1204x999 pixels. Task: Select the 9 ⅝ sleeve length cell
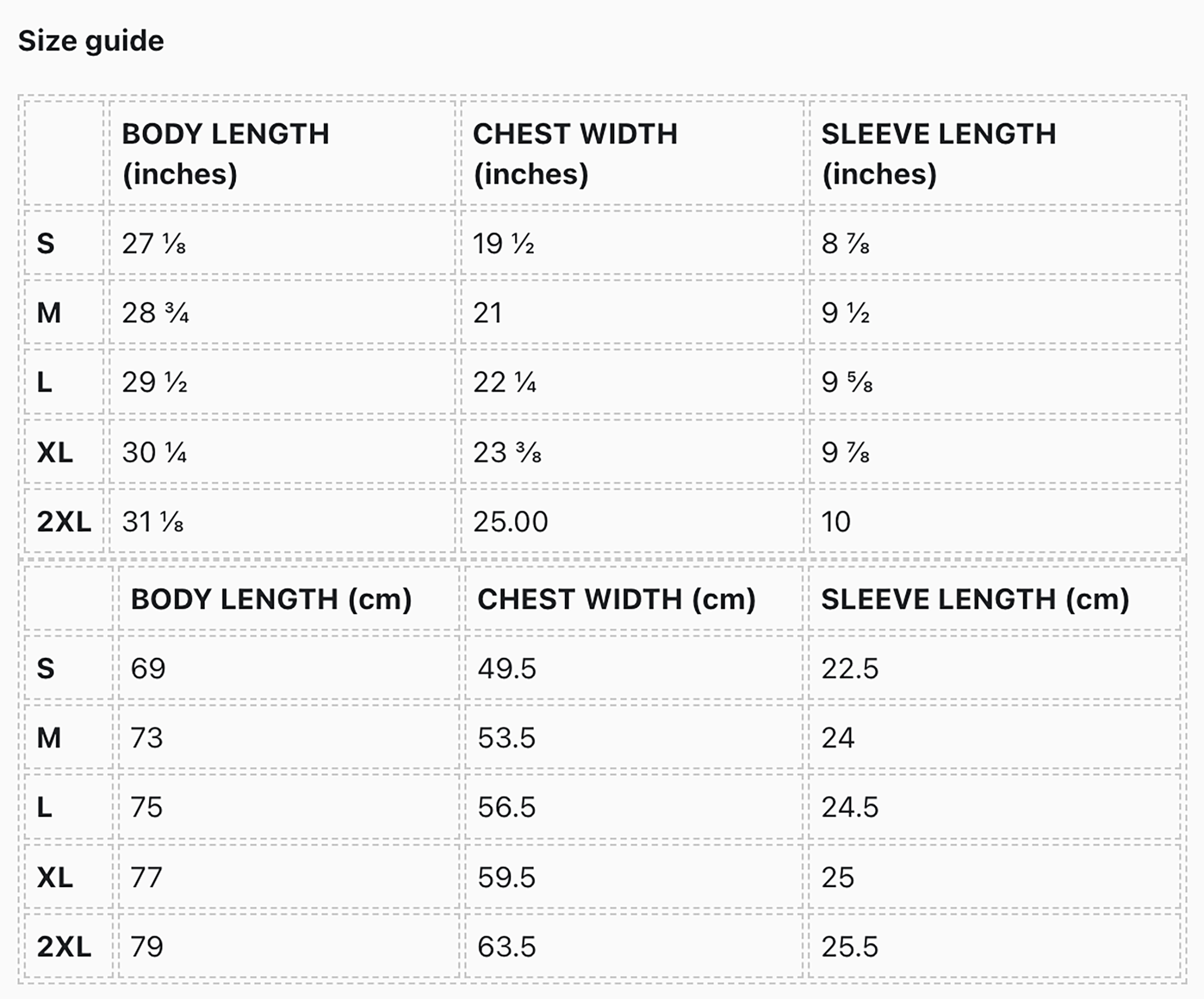(847, 382)
